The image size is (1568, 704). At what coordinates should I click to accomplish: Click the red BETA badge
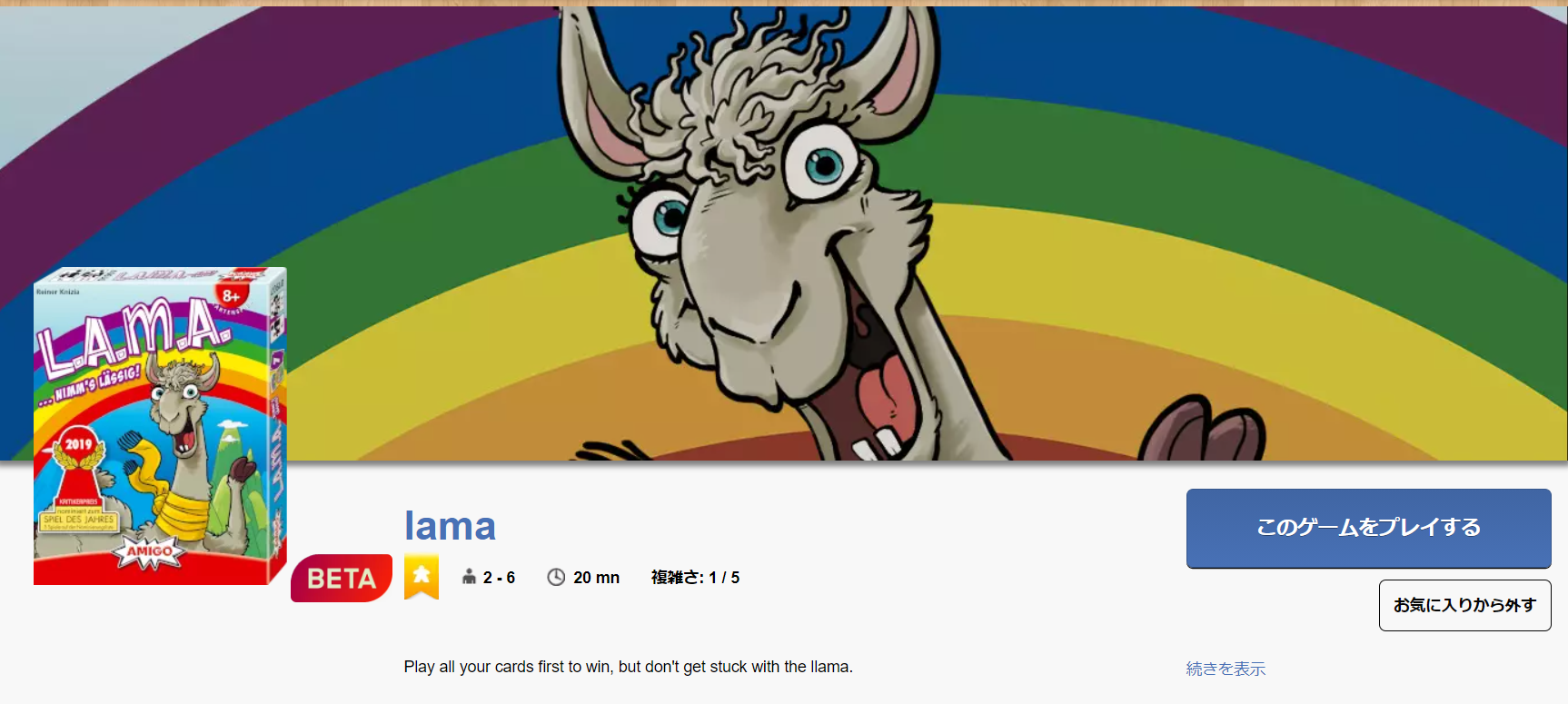tap(342, 578)
